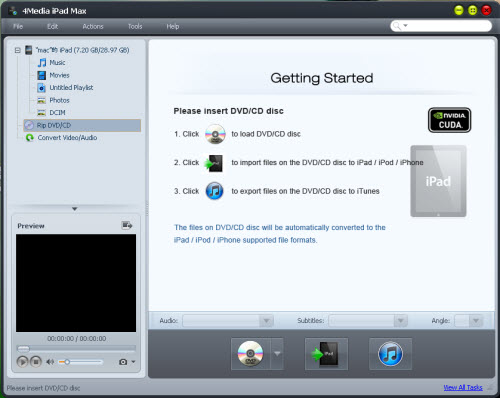Click the DVD disc icon in step 1
Viewport: 500px width, 398px height.
215,134
